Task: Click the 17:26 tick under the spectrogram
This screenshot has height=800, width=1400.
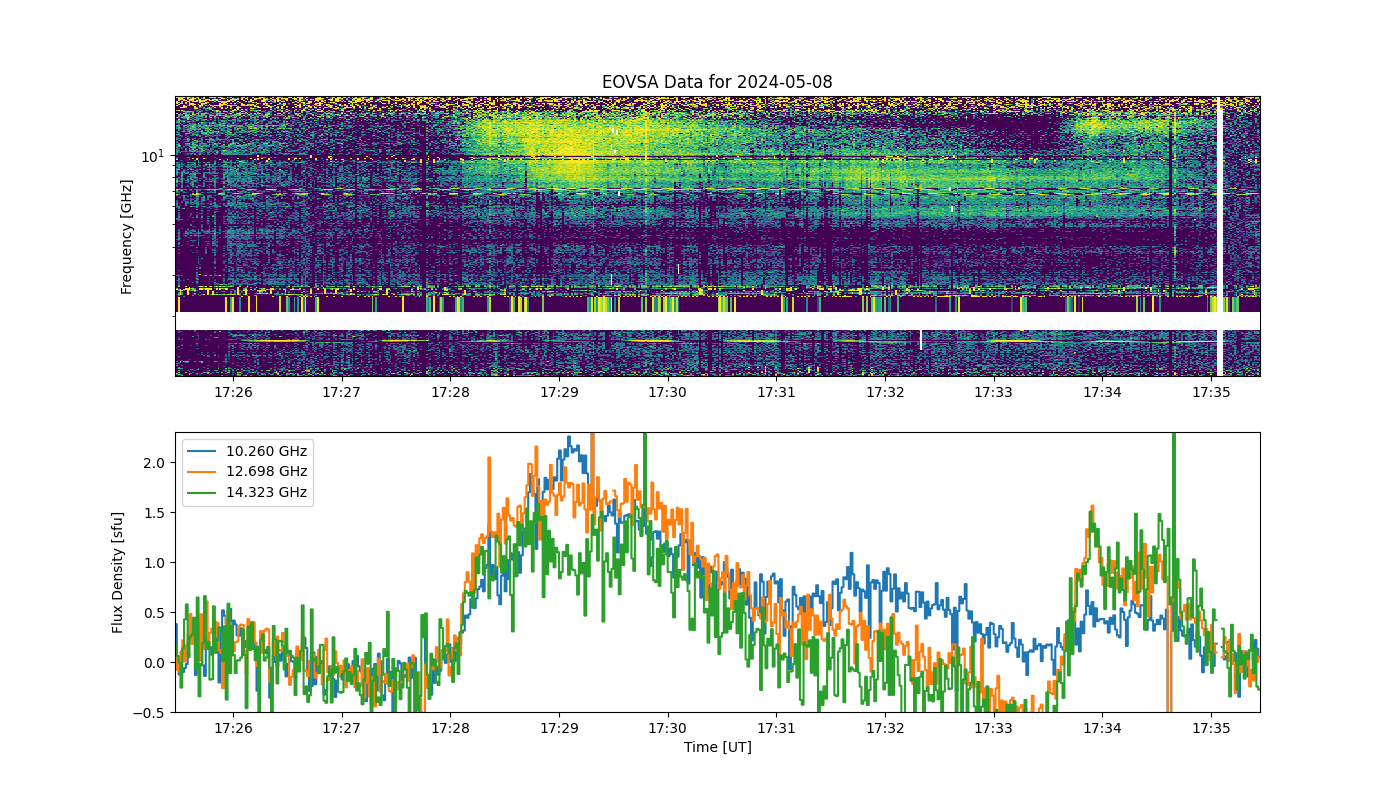Action: pos(233,392)
